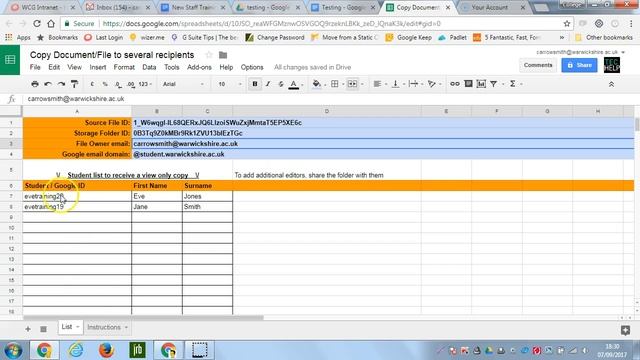Open the Insert menu
The width and height of the screenshot is (640, 360).
pos(98,67)
